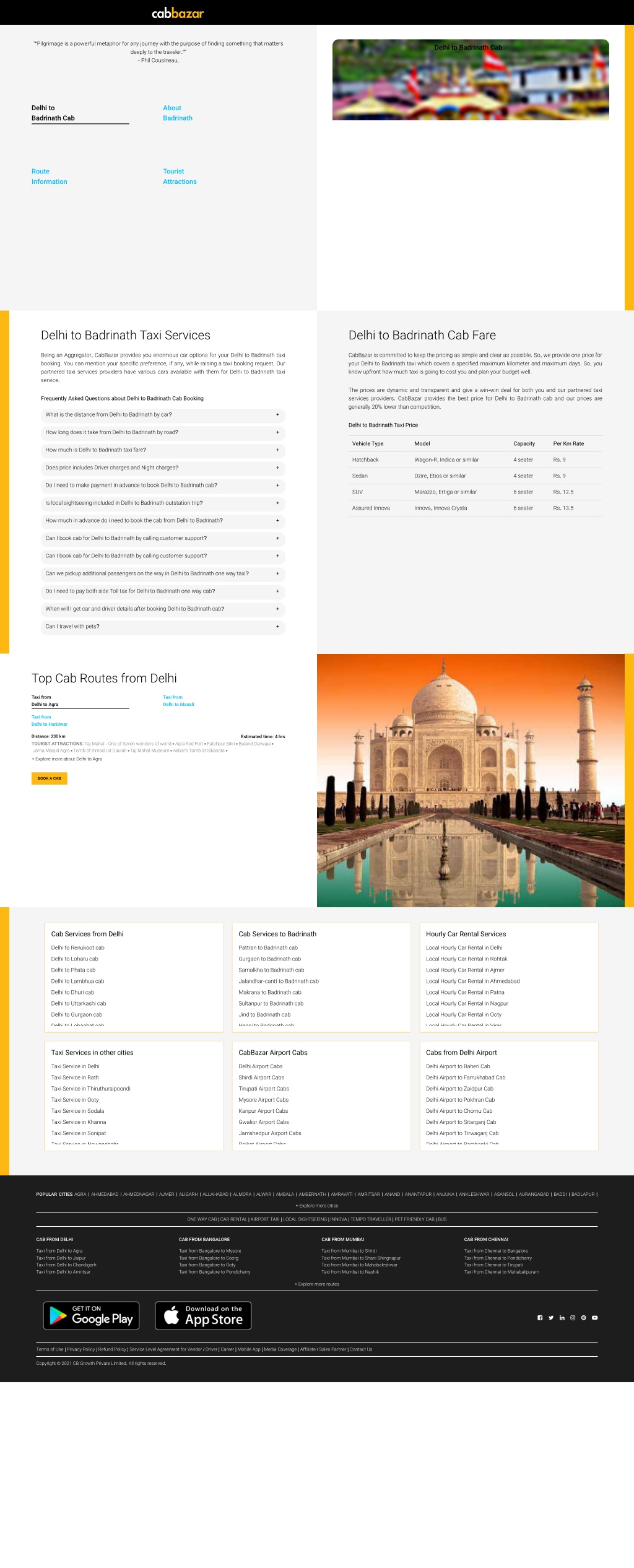Viewport: 634px width, 1568px height.
Task: Open 'Taxi from Delhi to Jaipur' footer link
Action: point(61,1258)
